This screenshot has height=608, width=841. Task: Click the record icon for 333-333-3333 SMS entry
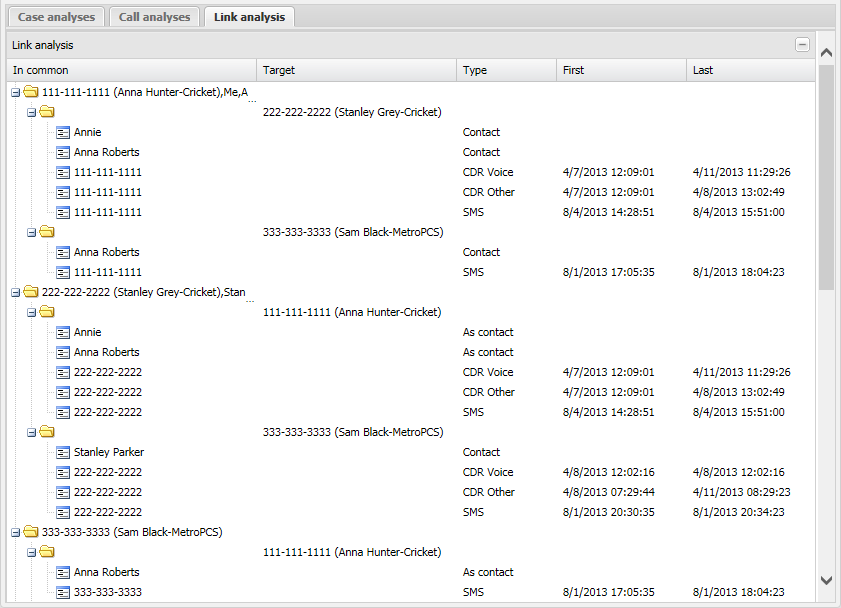pyautogui.click(x=63, y=592)
